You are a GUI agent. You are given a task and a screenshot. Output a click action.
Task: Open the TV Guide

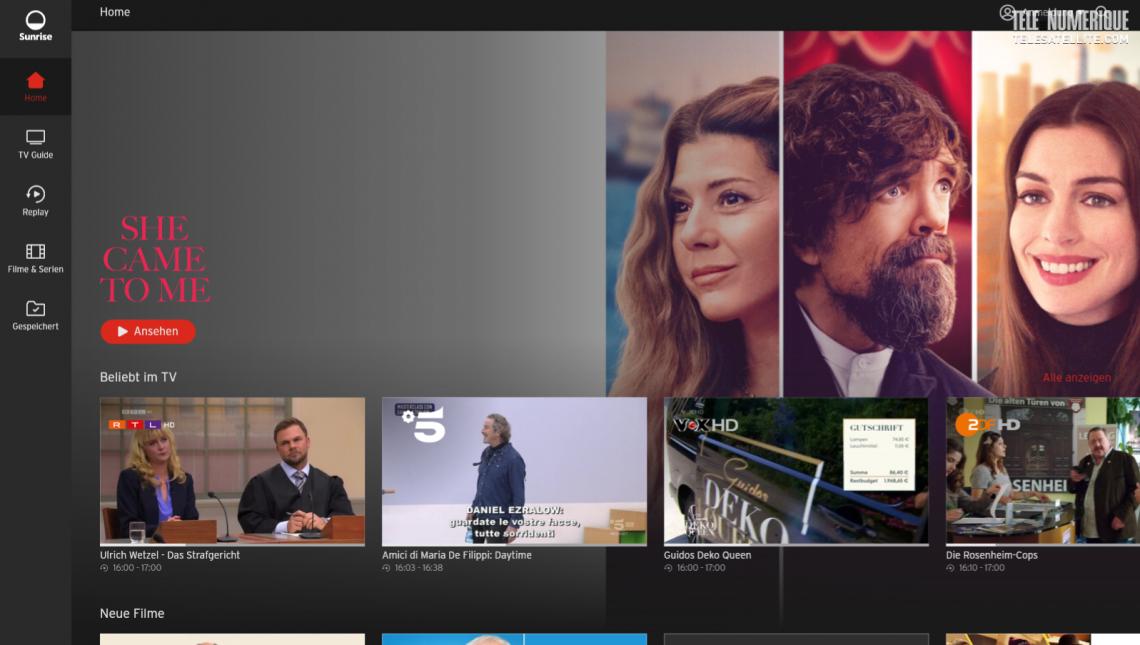[35, 144]
